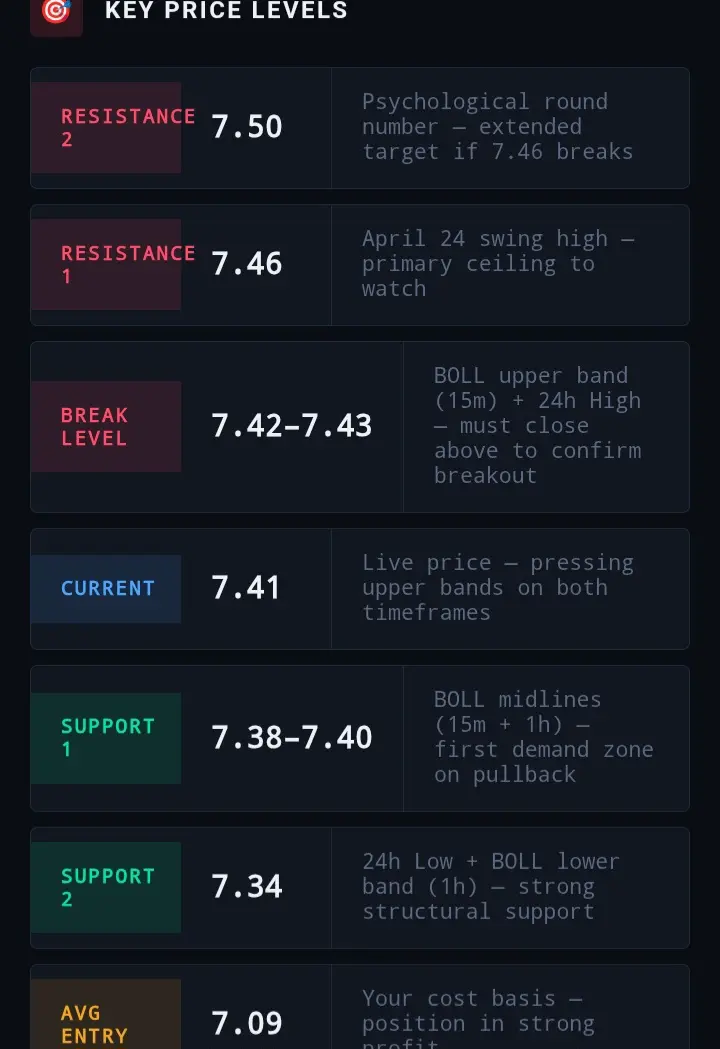This screenshot has height=1049, width=720.
Task: Select the Support 2 green label
Action: 106,888
